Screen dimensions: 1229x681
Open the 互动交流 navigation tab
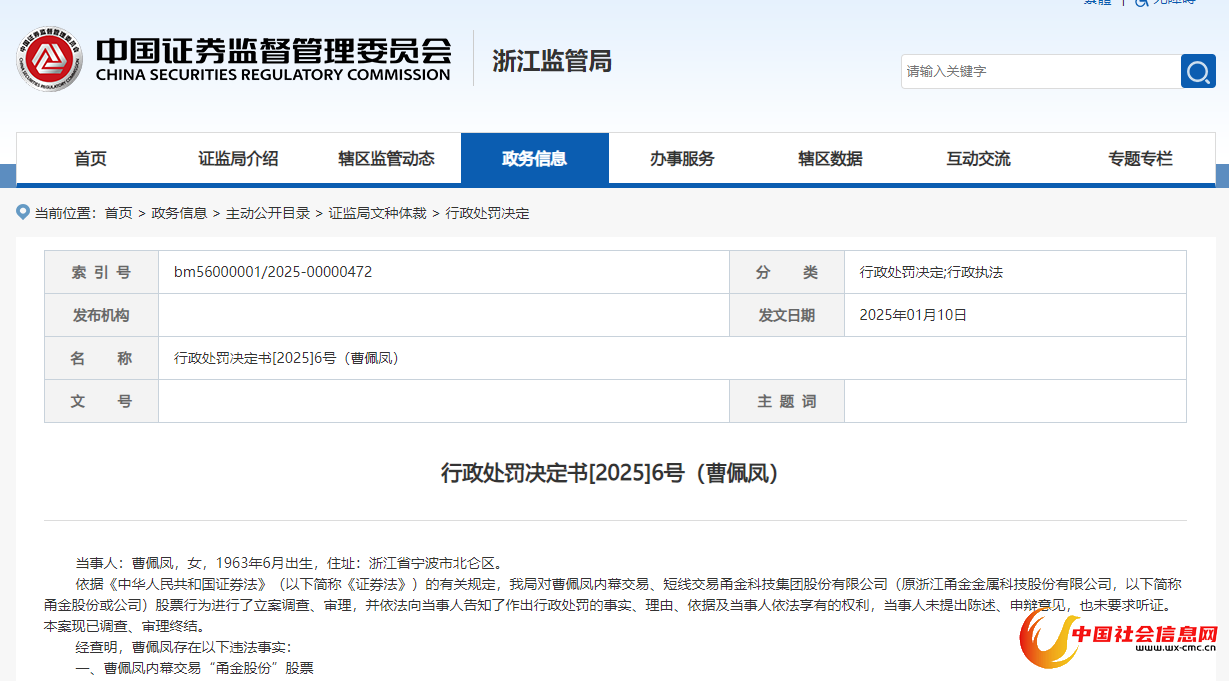coord(978,158)
